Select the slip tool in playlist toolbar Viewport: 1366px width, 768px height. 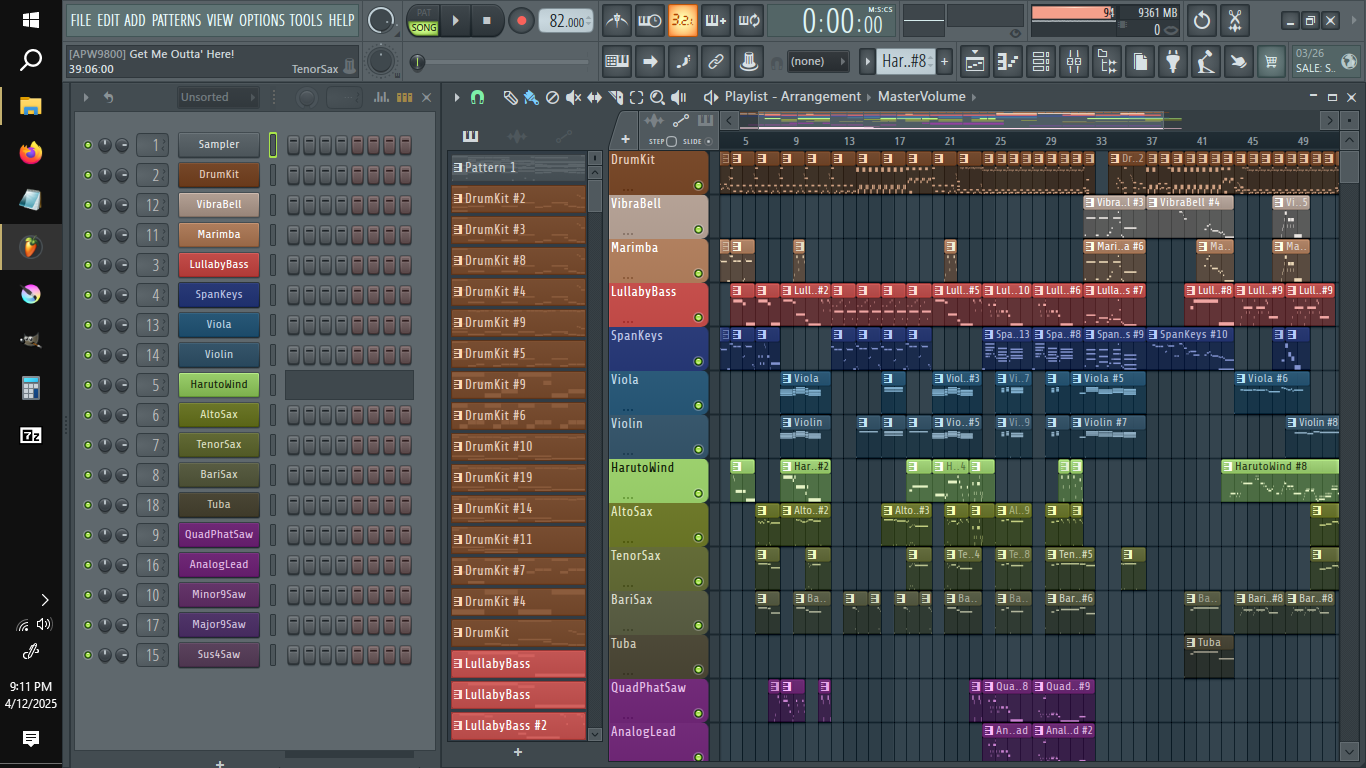[594, 97]
